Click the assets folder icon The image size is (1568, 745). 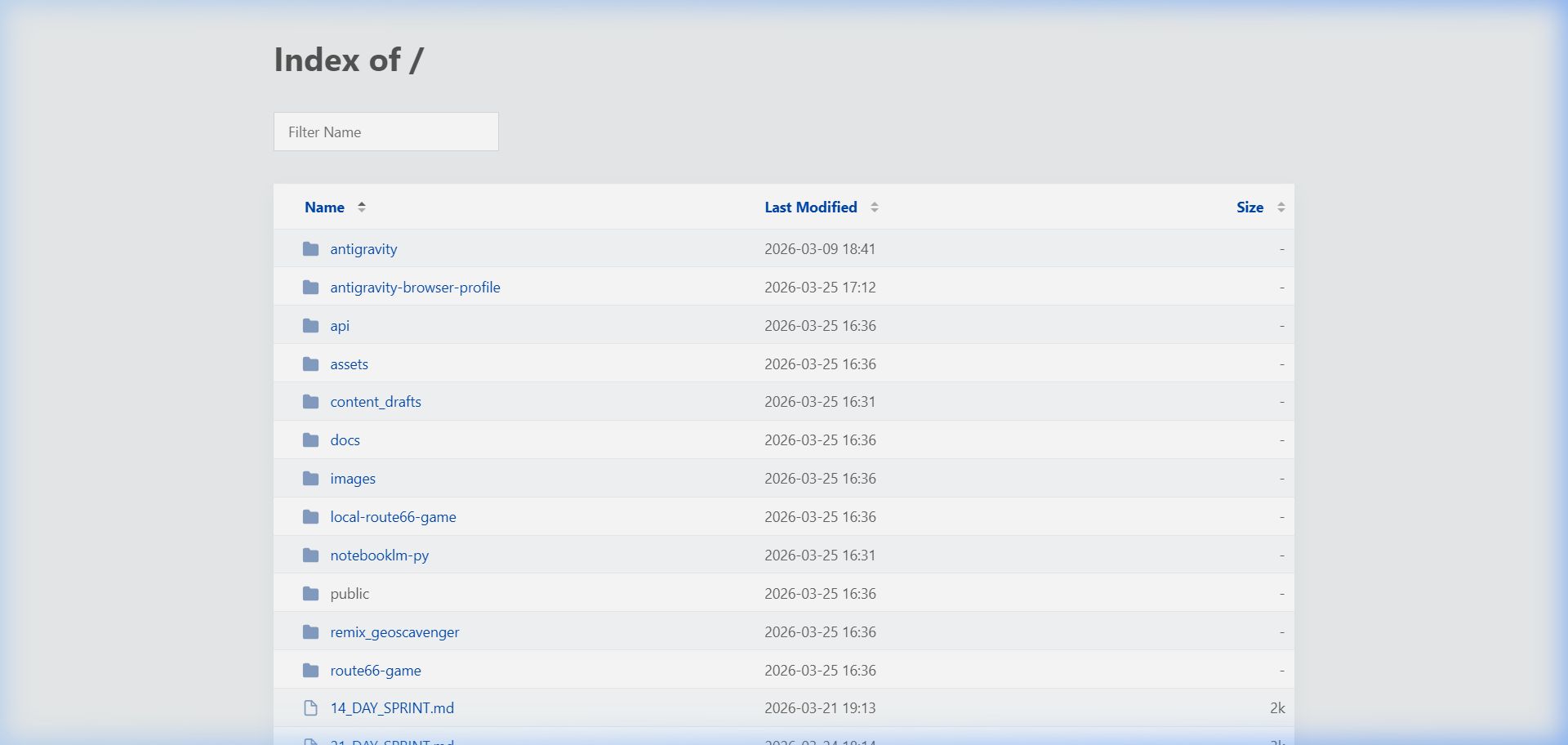310,364
